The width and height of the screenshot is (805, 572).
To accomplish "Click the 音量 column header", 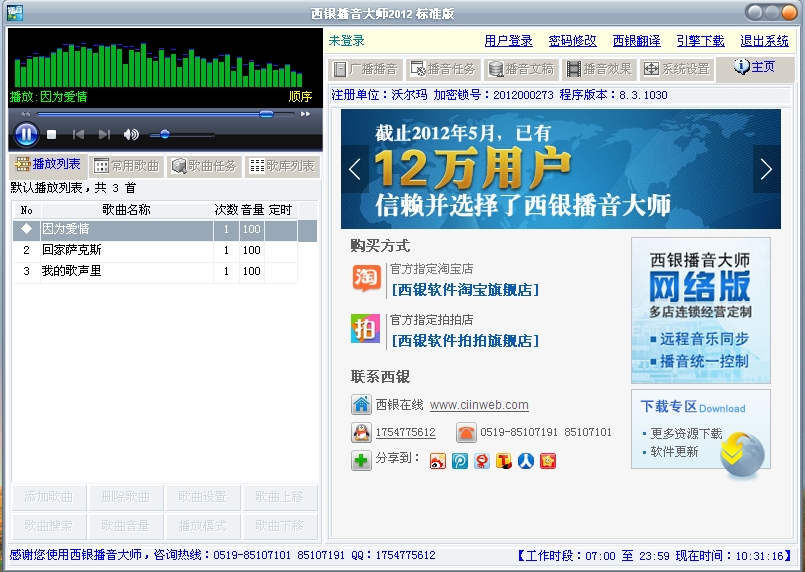I will [252, 209].
